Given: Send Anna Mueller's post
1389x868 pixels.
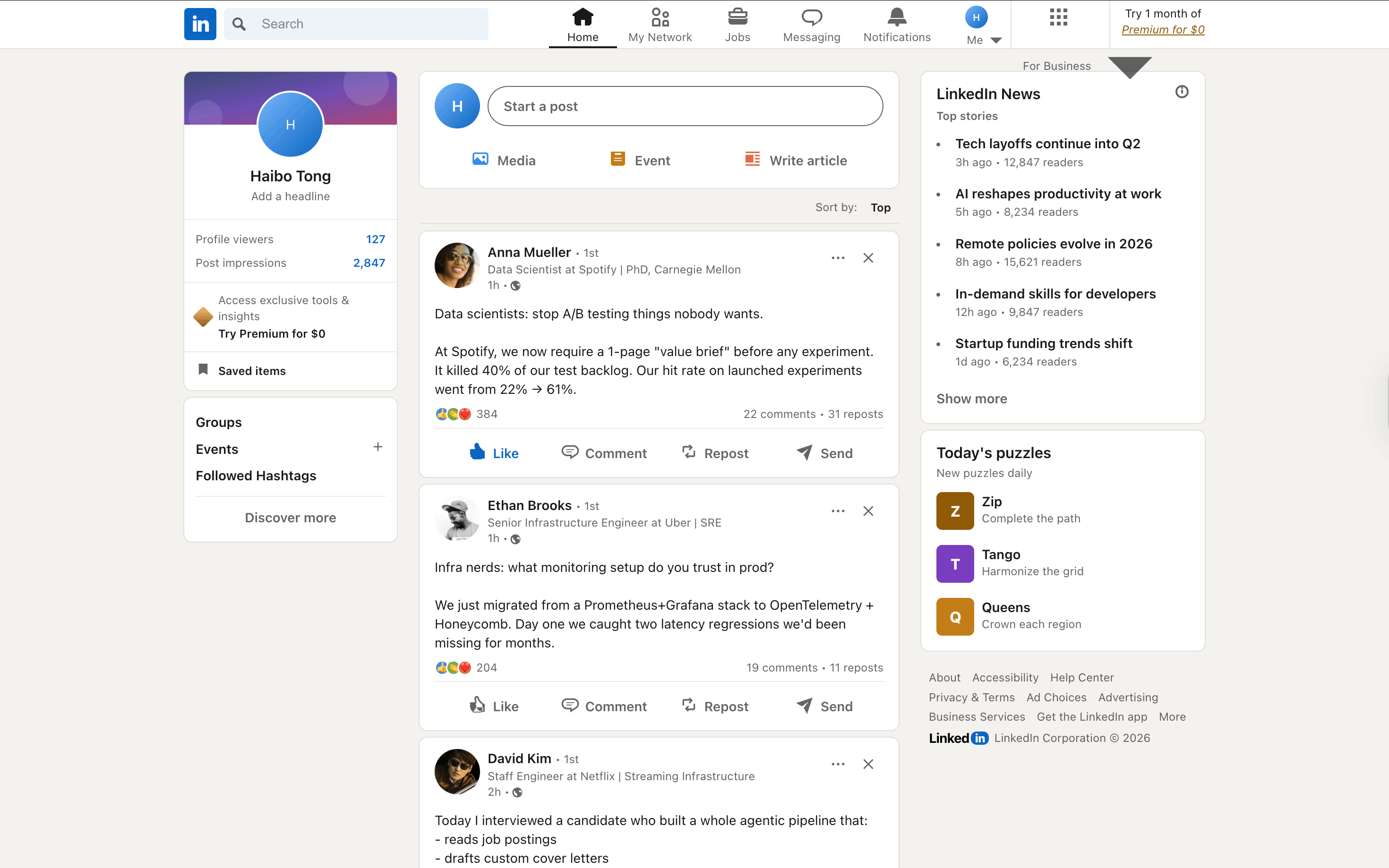Looking at the screenshot, I should point(824,453).
